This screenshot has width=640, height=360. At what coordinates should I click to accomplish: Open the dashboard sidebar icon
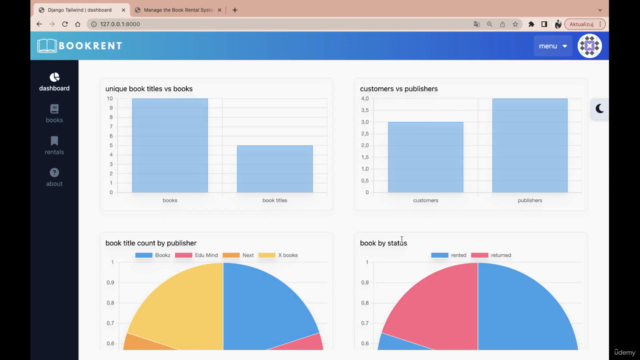tap(54, 77)
